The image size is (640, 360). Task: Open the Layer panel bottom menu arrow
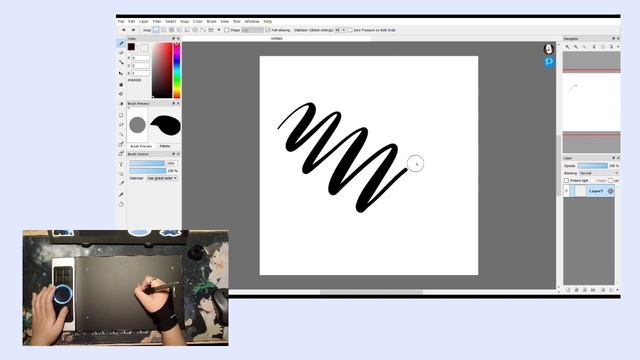[x=618, y=290]
